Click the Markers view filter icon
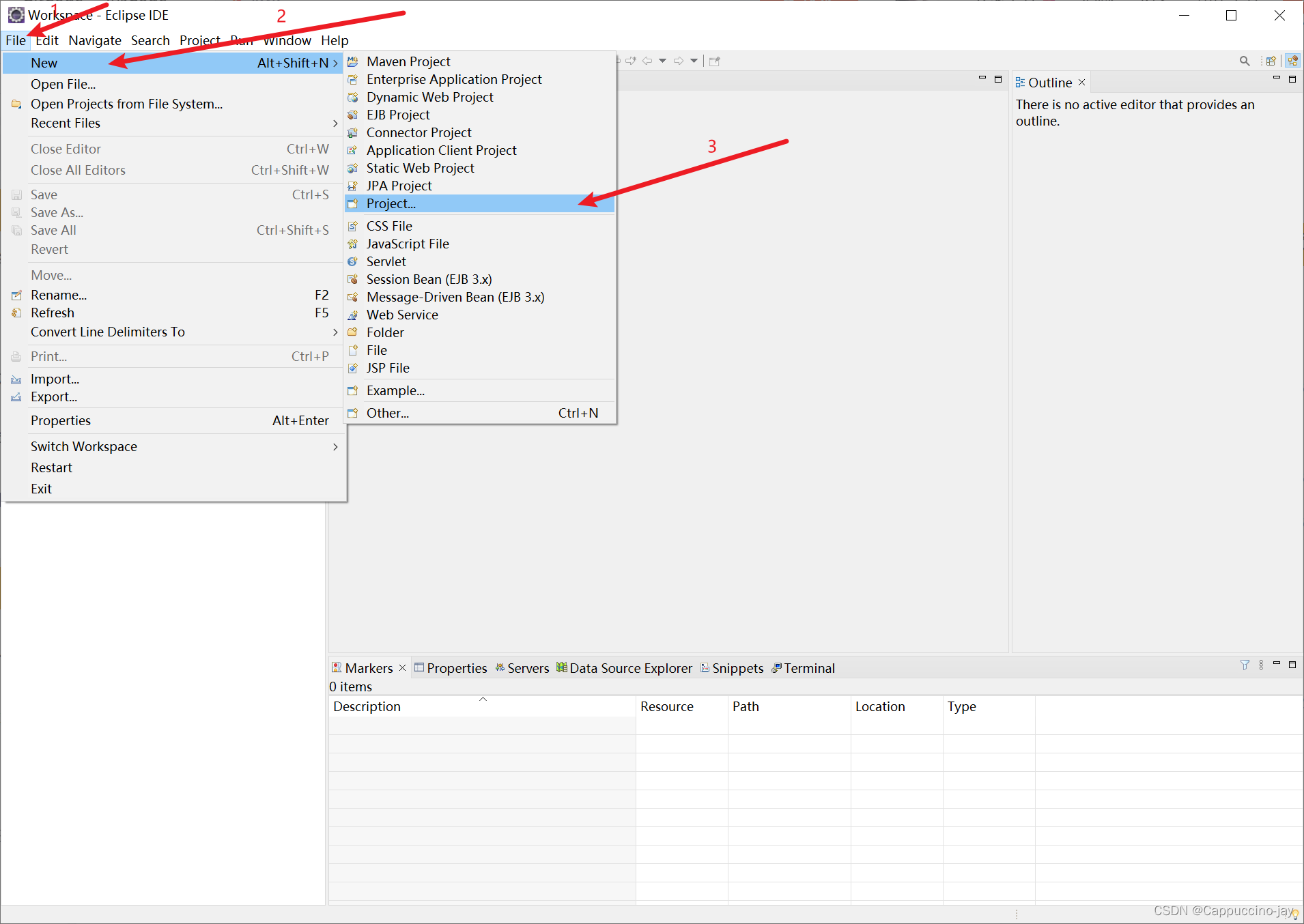 coord(1245,665)
